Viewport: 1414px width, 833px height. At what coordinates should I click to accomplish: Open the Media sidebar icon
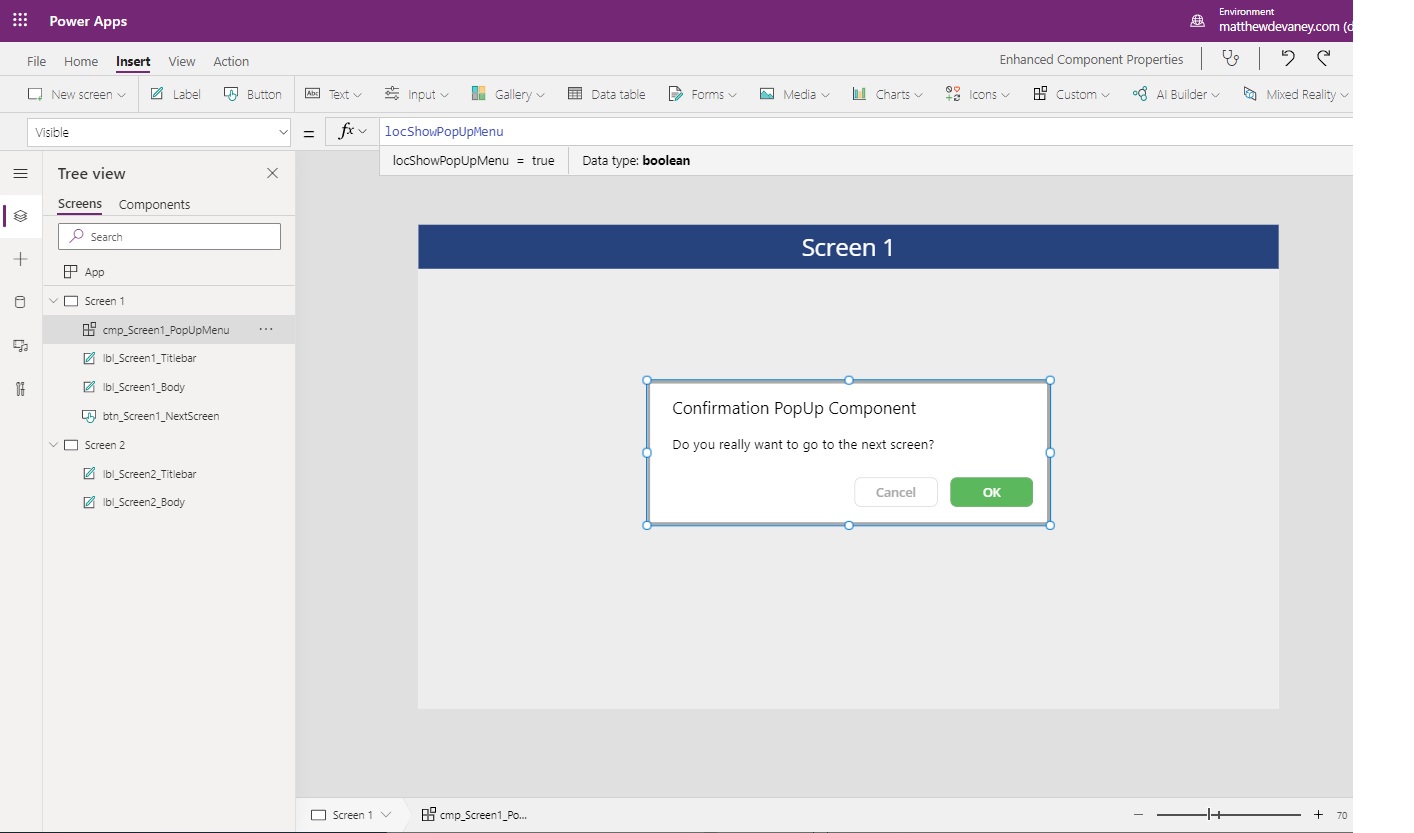(20, 346)
